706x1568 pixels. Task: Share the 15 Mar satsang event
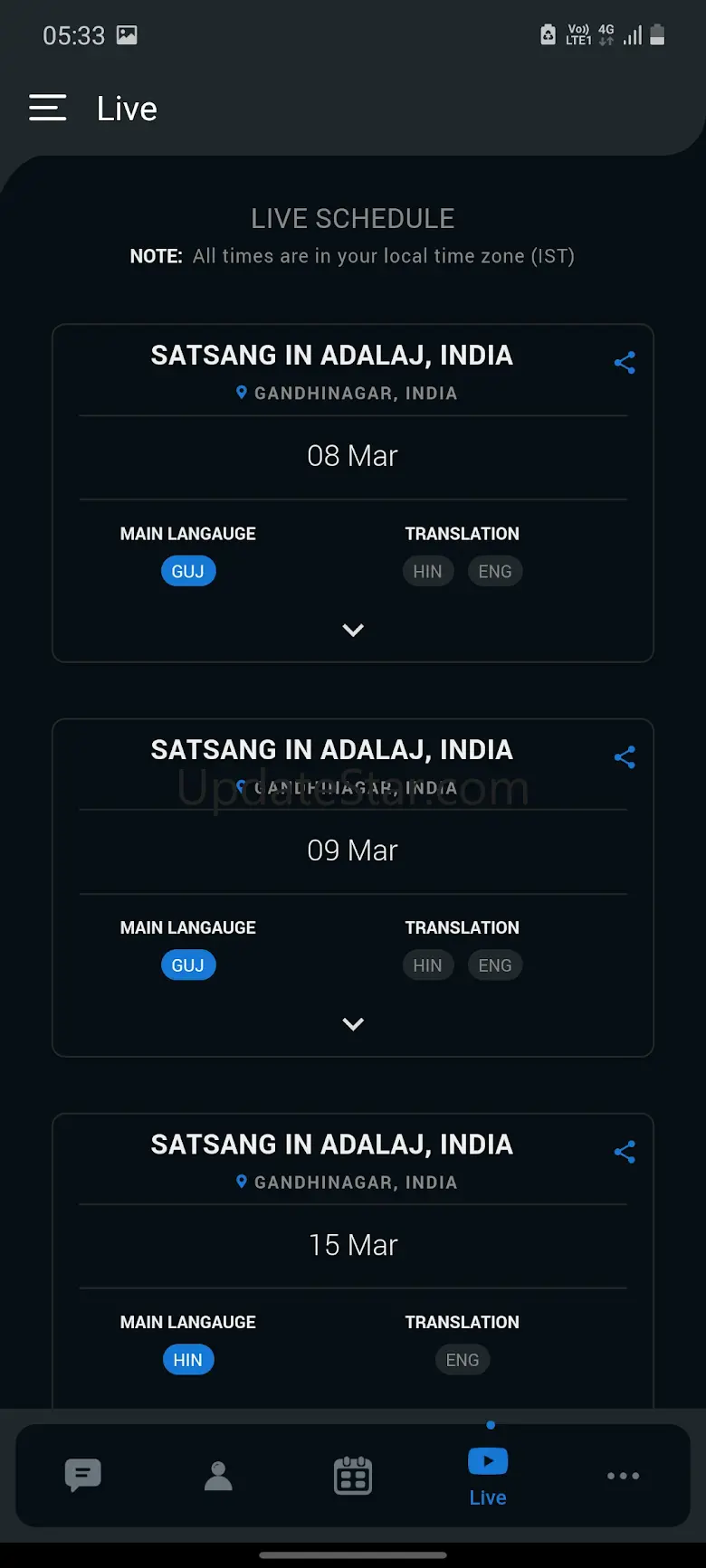pyautogui.click(x=625, y=1152)
